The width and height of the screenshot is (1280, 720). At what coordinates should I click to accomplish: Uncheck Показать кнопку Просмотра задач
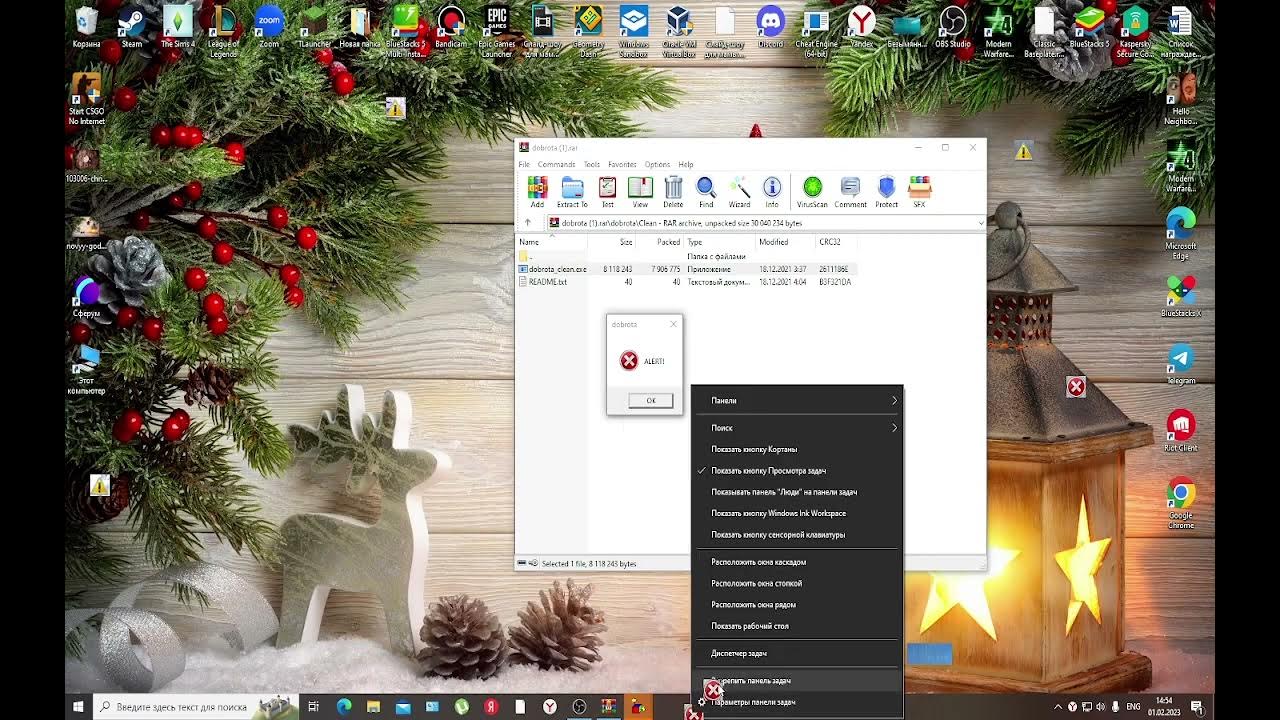[x=797, y=470]
